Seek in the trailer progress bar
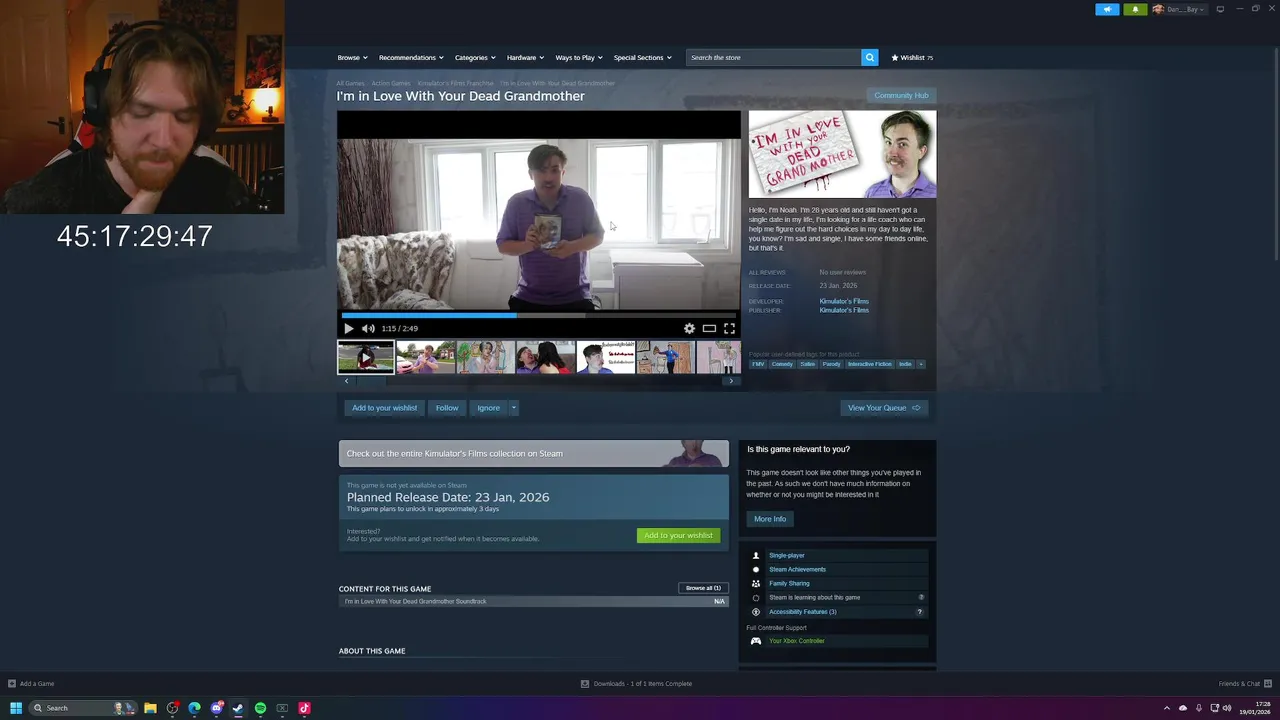1280x720 pixels. 539,315
